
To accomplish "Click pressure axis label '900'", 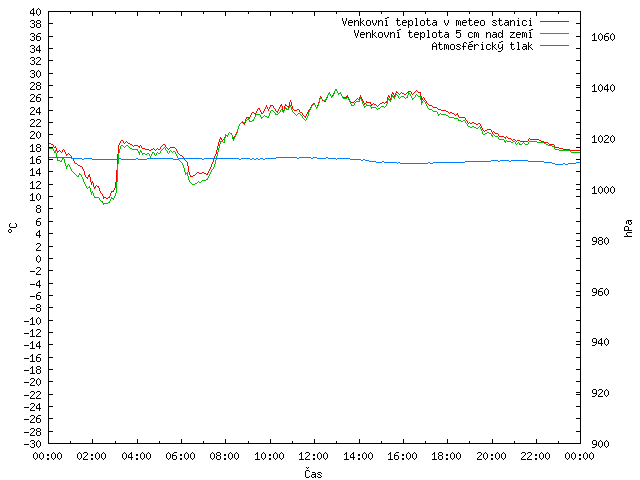I will click(600, 444).
